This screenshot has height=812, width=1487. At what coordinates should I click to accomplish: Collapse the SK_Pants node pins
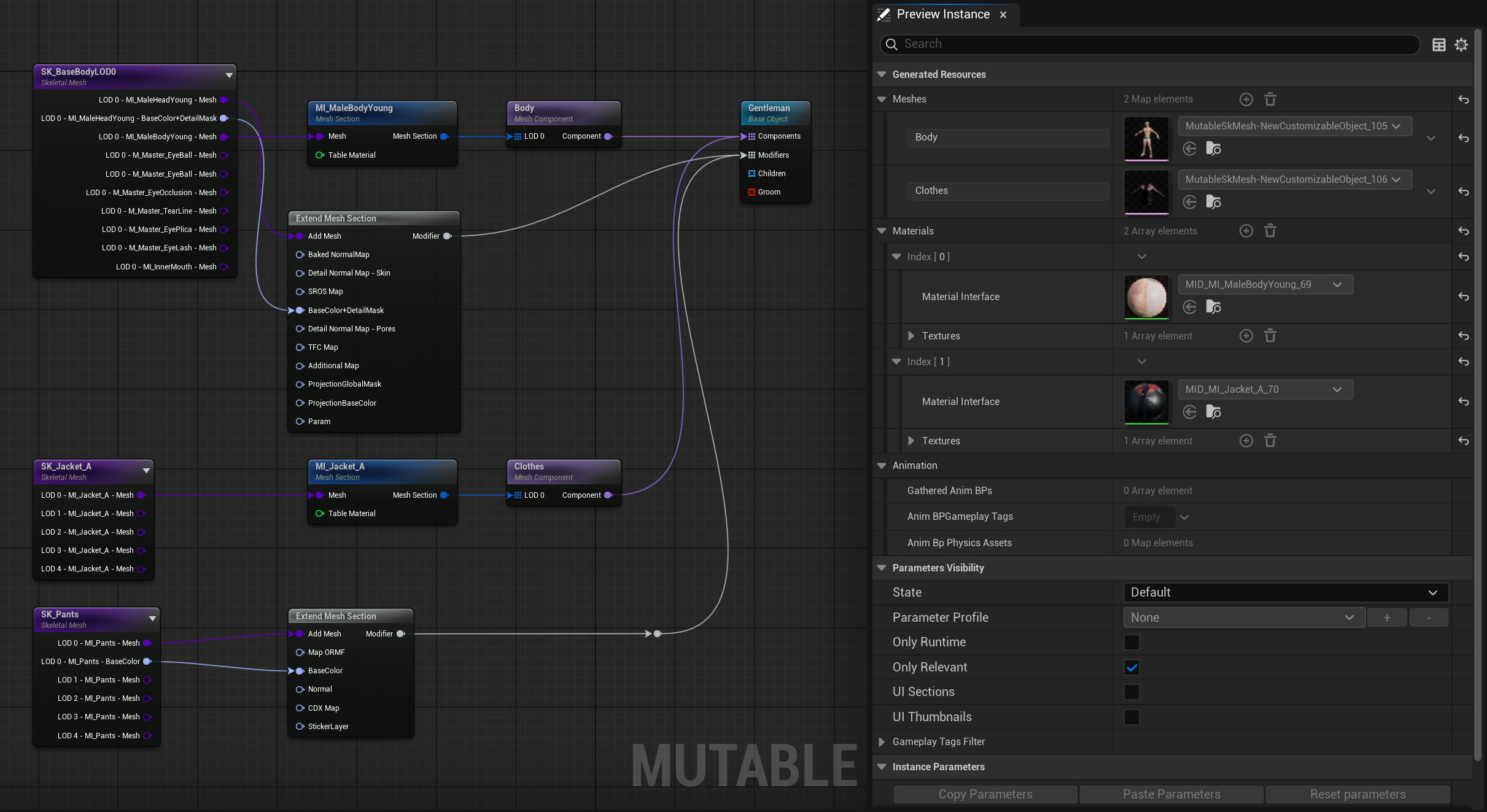pos(152,619)
